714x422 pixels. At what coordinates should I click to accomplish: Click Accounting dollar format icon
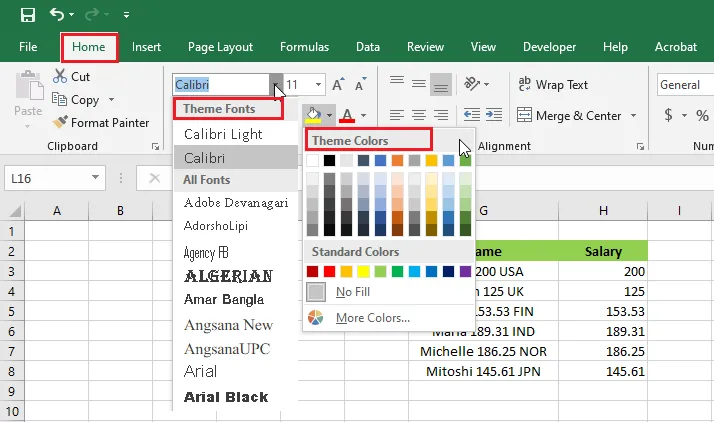point(668,115)
